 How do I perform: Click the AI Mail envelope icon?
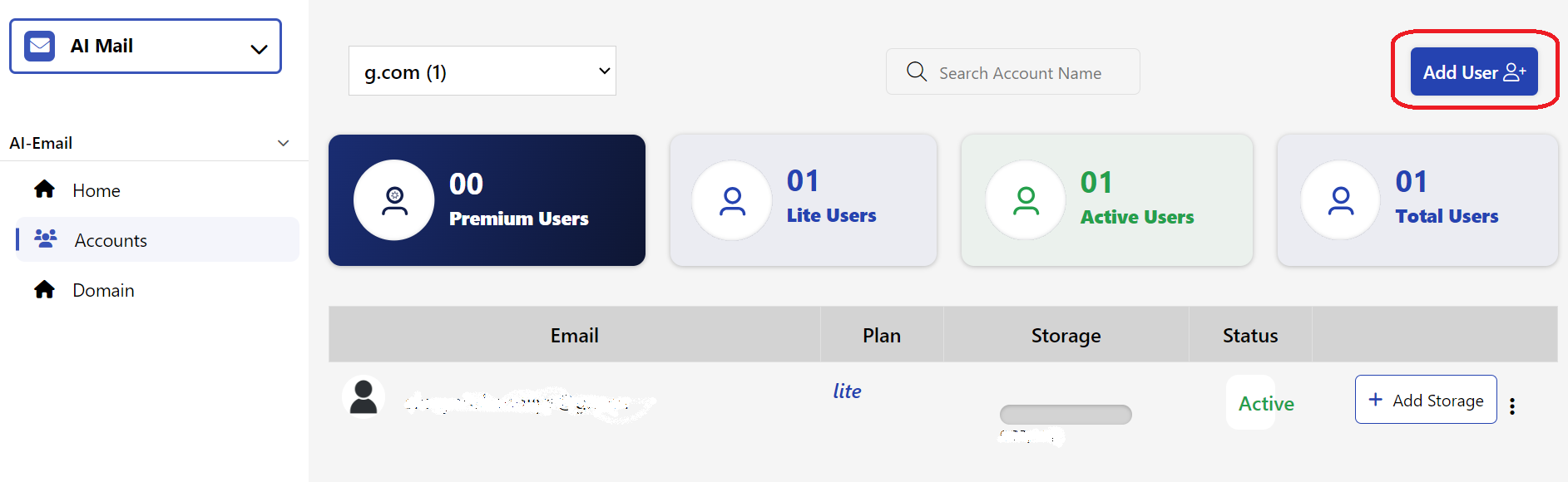[40, 46]
